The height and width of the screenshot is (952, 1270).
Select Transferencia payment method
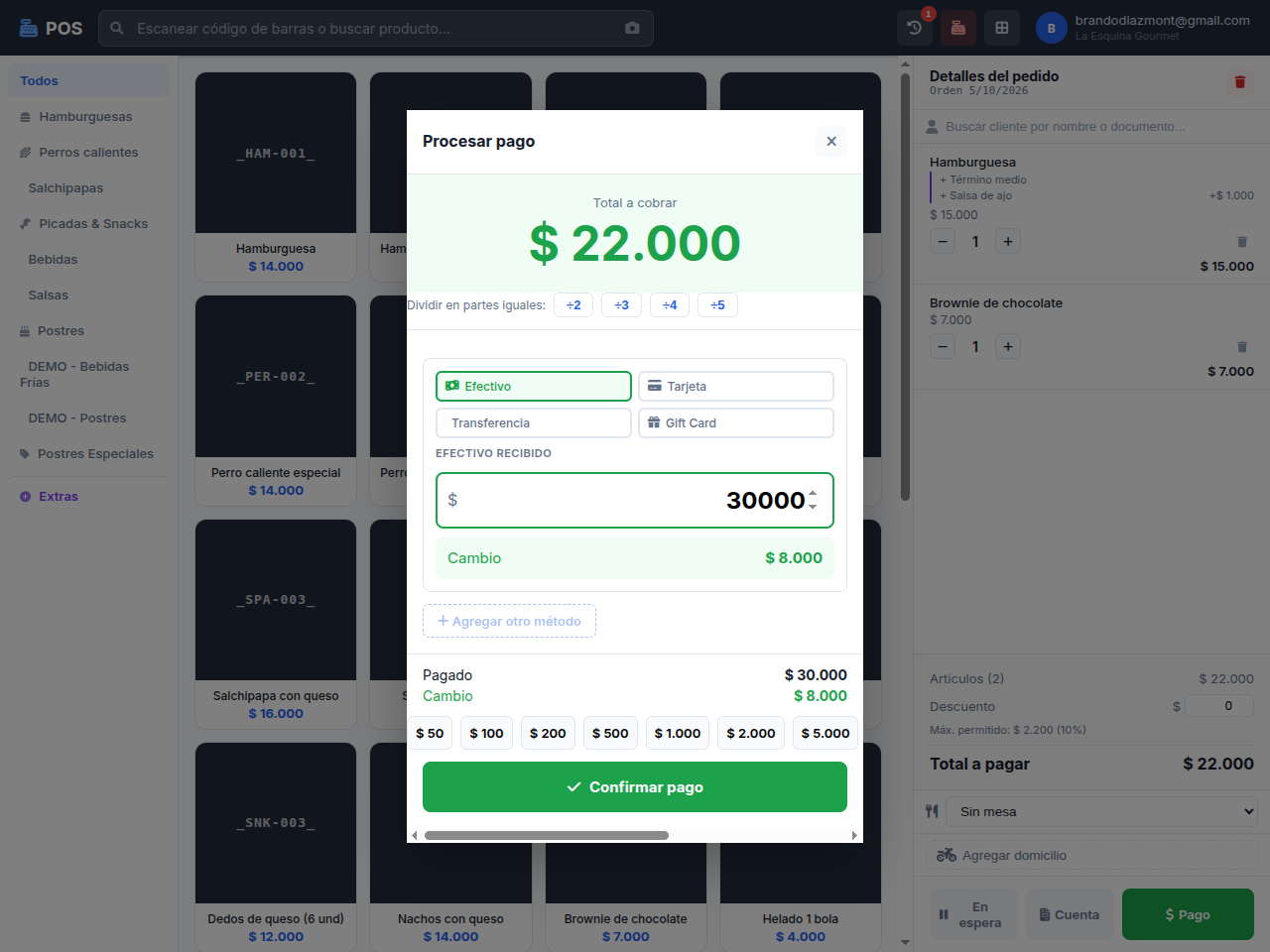pos(534,422)
